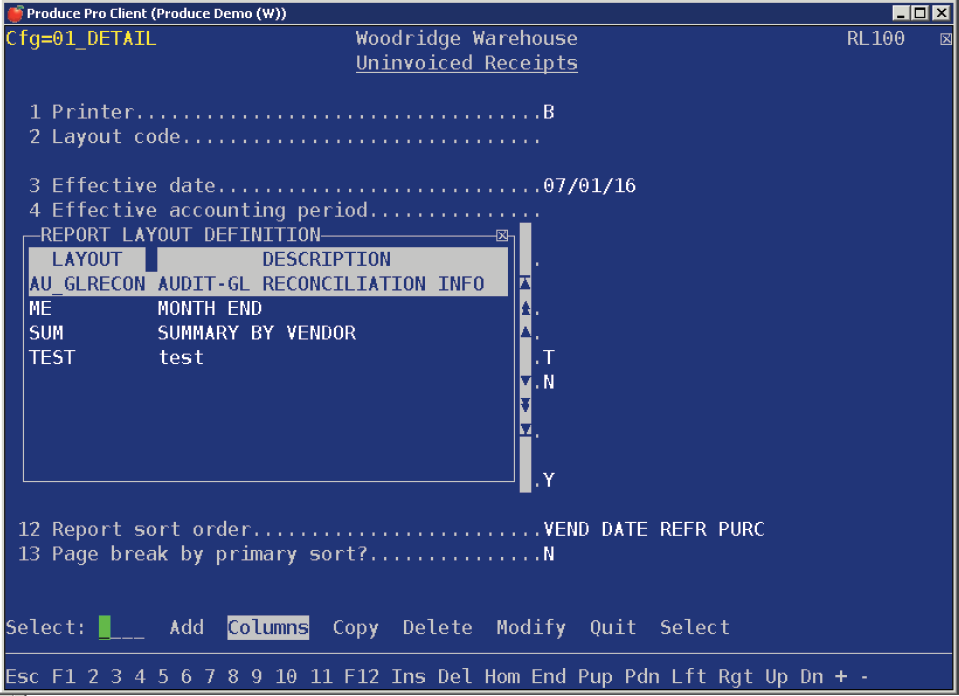This screenshot has height=696, width=959.
Task: Close the Report Layout Definition popup
Action: coord(502,235)
